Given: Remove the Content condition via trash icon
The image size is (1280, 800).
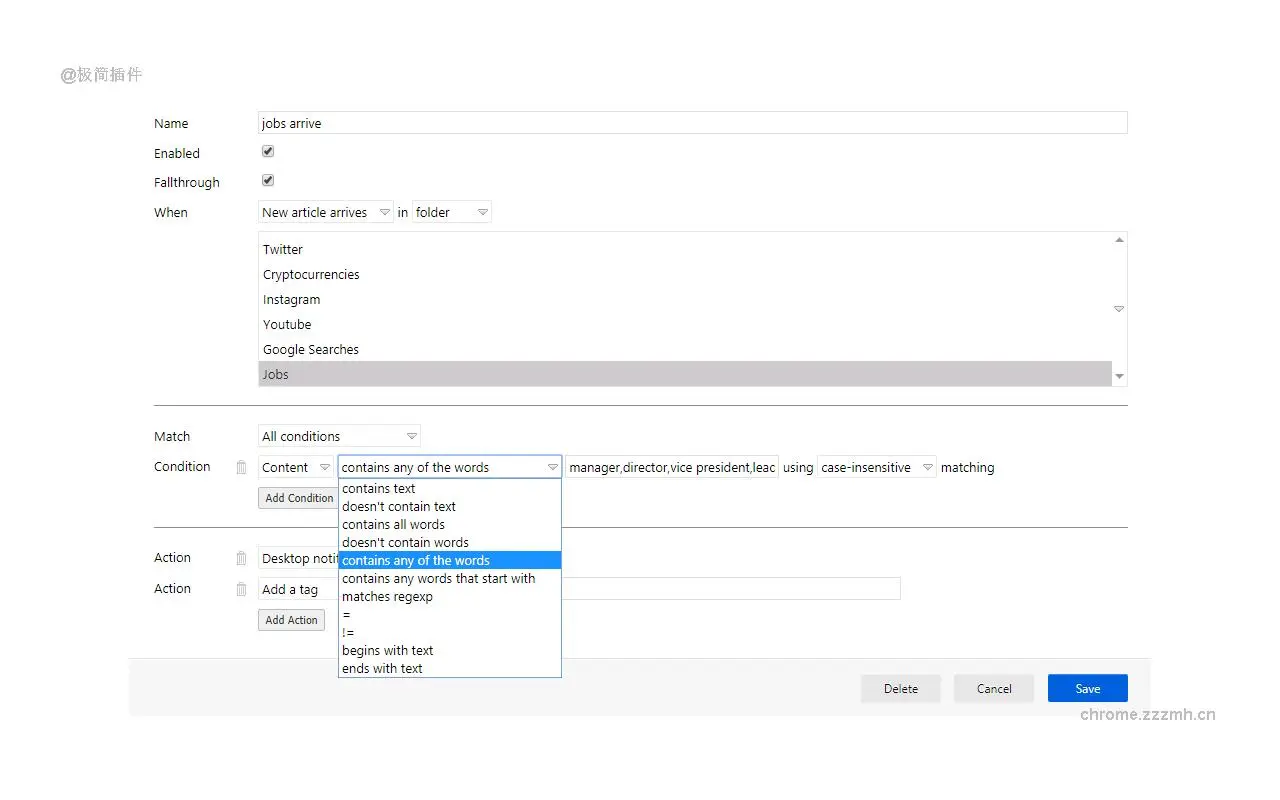Looking at the screenshot, I should click(240, 466).
